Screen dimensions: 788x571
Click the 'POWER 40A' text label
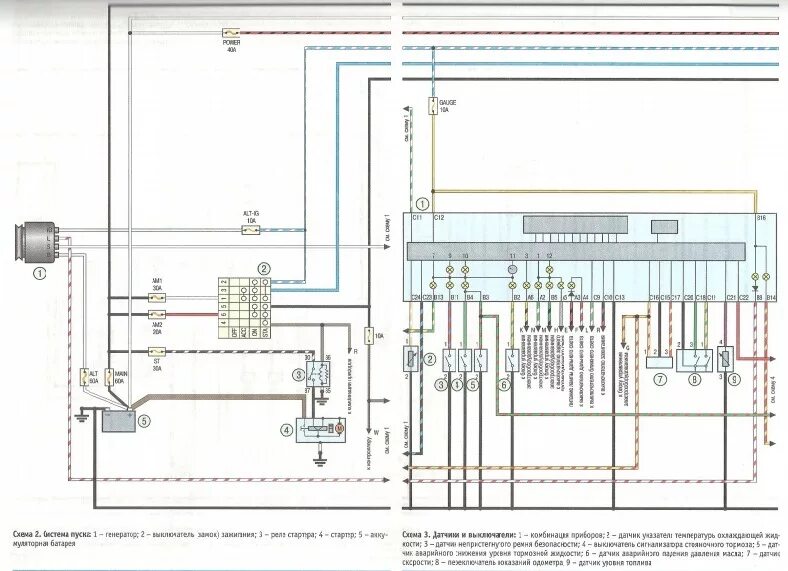tap(231, 47)
